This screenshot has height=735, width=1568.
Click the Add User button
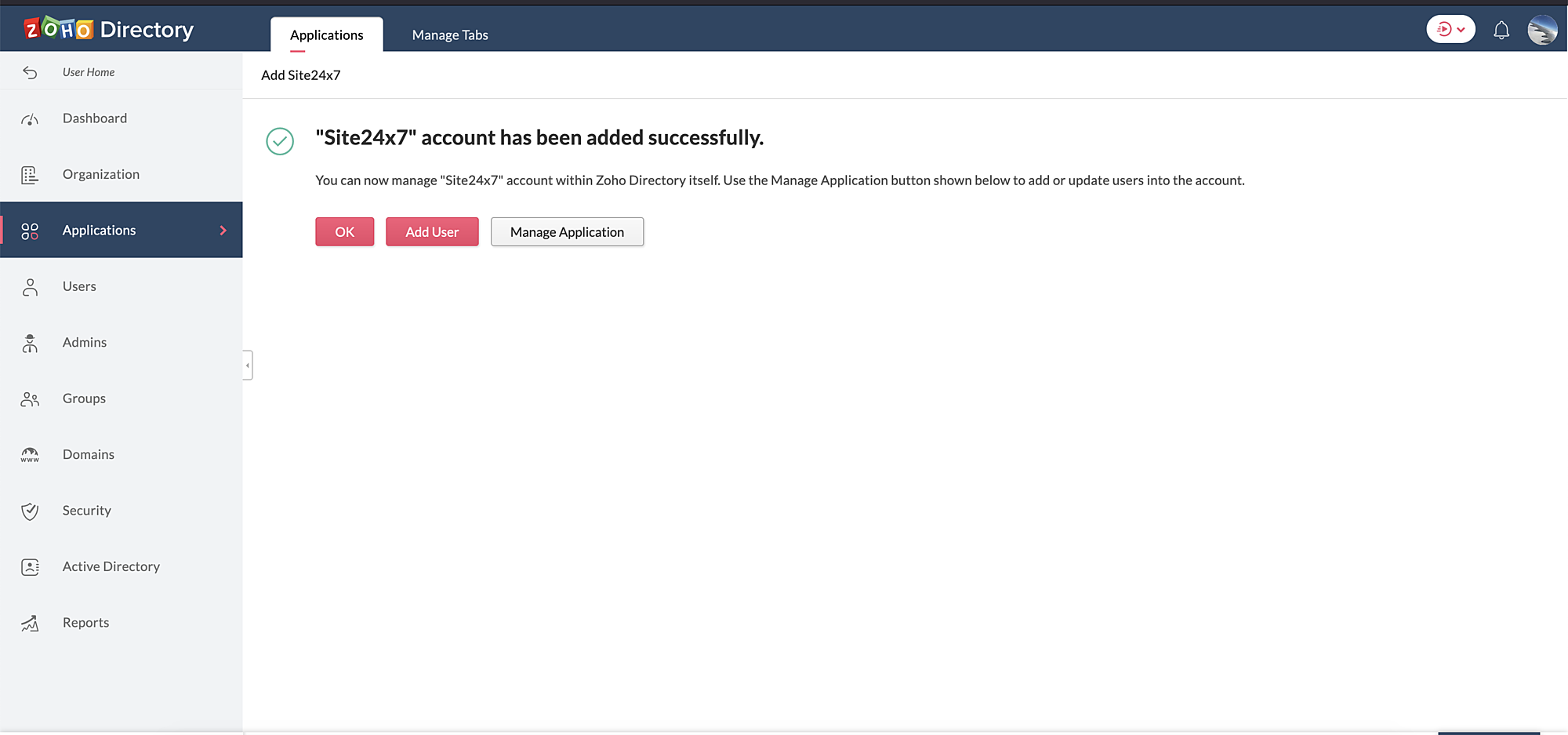point(432,232)
